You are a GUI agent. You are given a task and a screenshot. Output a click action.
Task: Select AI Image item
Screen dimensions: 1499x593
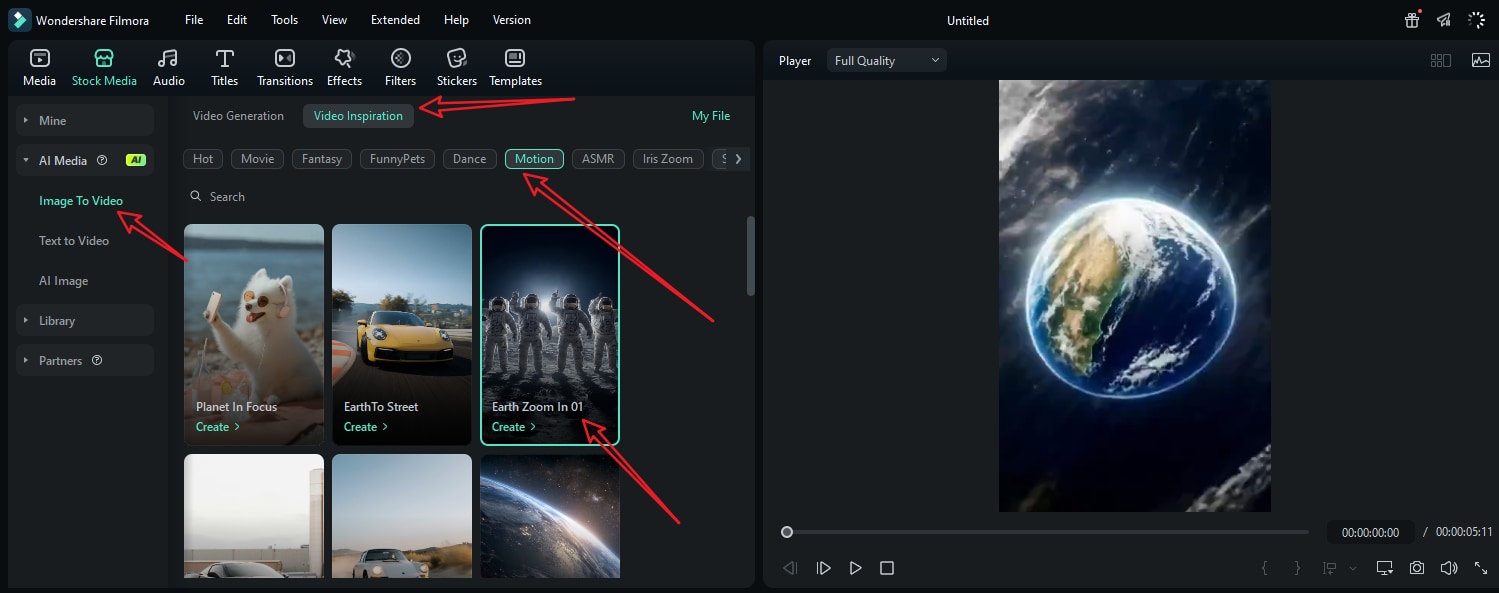[x=64, y=280]
